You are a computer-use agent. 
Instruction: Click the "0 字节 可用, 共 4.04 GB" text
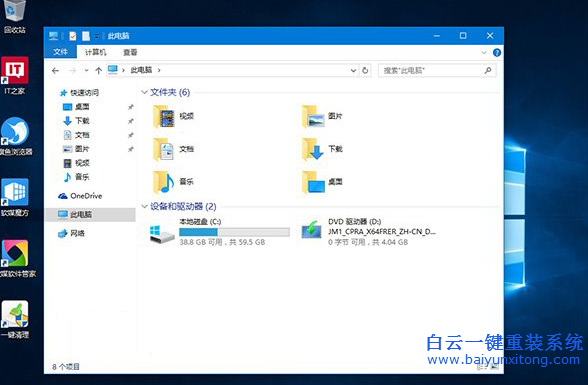(x=368, y=242)
